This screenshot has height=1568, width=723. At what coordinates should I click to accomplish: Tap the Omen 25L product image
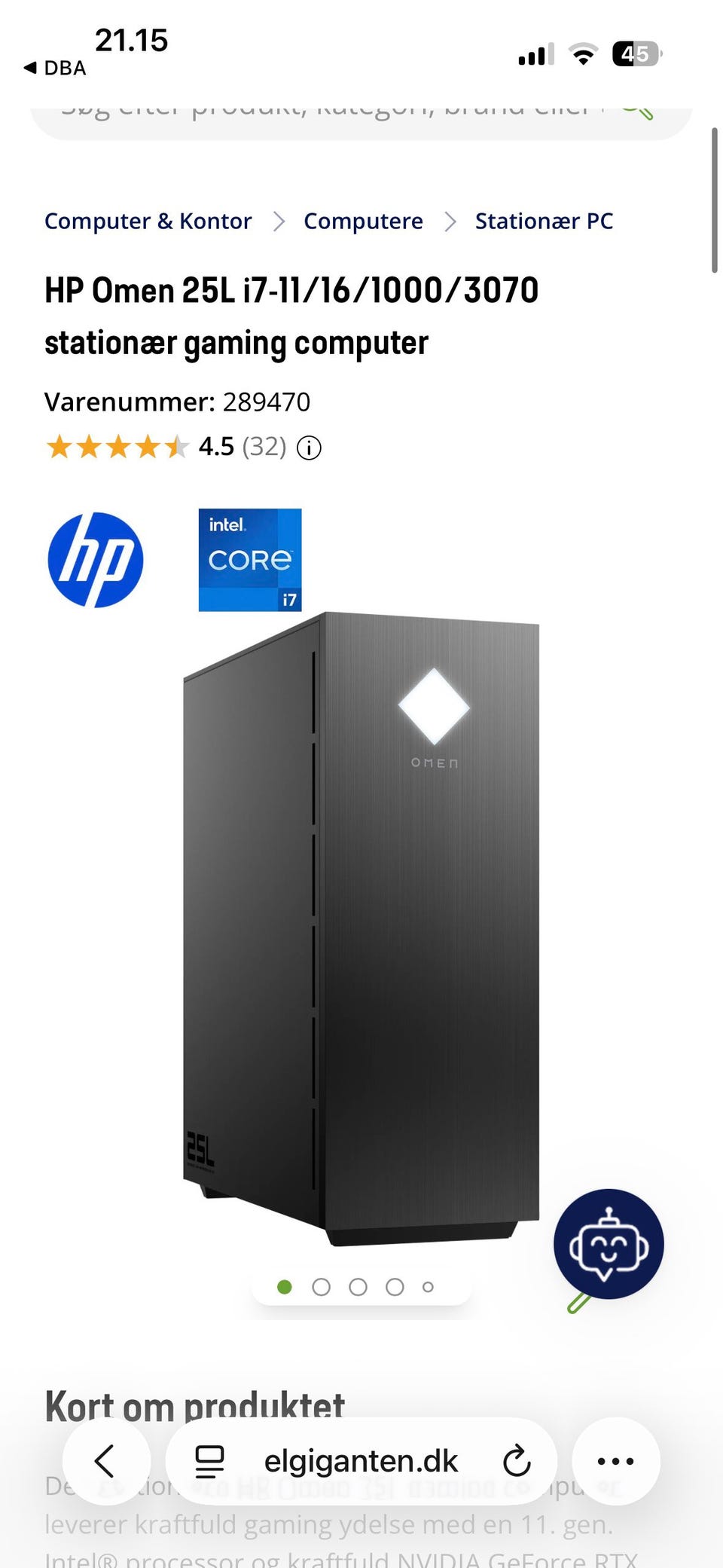click(361, 928)
